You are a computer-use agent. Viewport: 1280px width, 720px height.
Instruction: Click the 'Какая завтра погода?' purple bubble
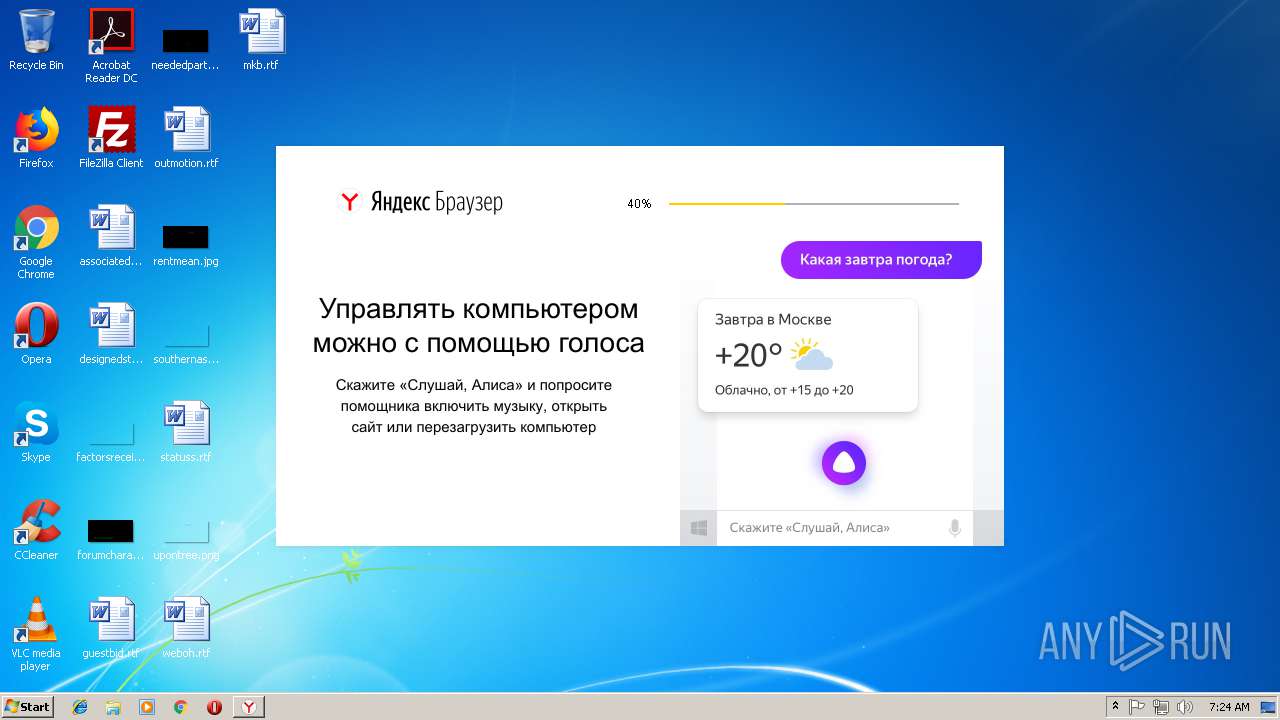click(x=881, y=260)
